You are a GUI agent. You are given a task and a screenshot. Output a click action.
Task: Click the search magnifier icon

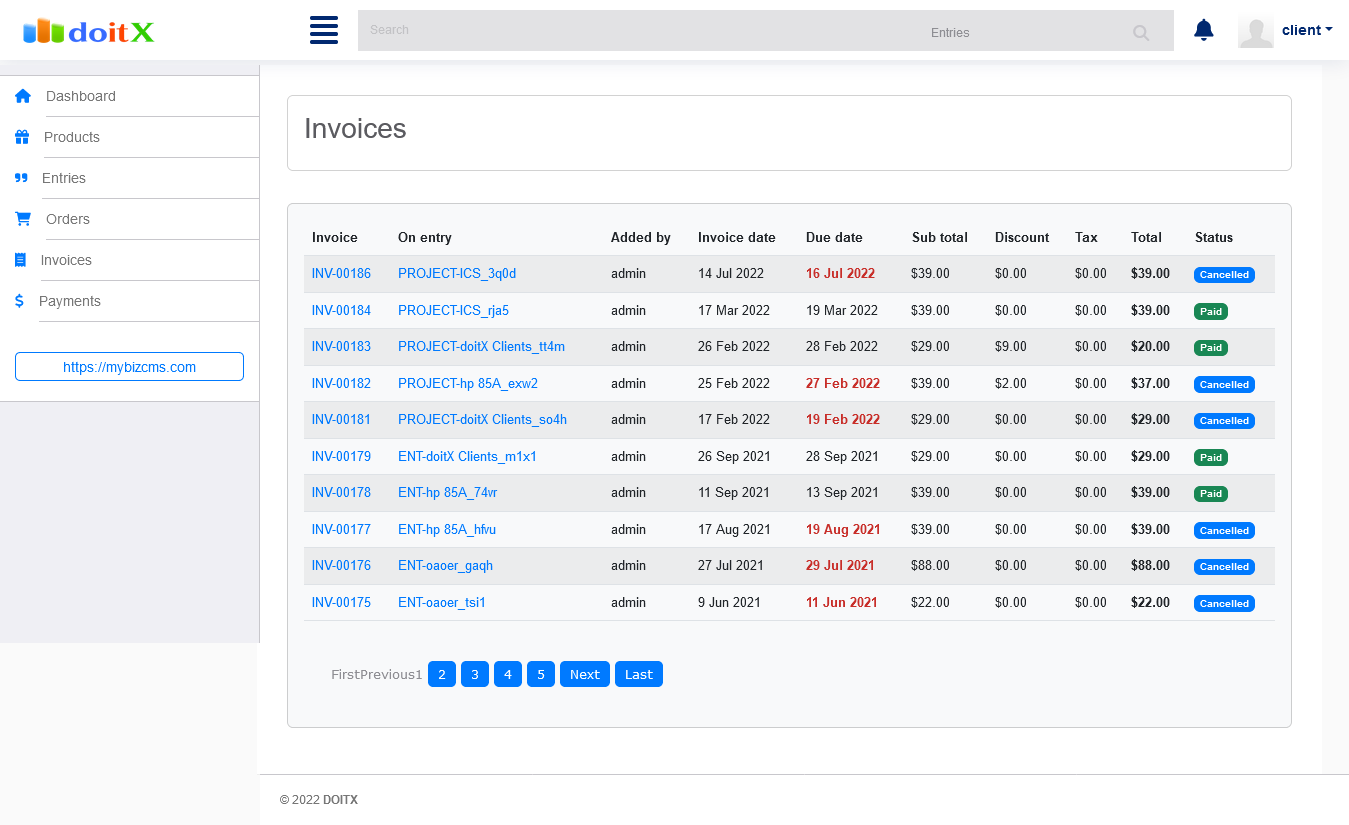(x=1141, y=33)
